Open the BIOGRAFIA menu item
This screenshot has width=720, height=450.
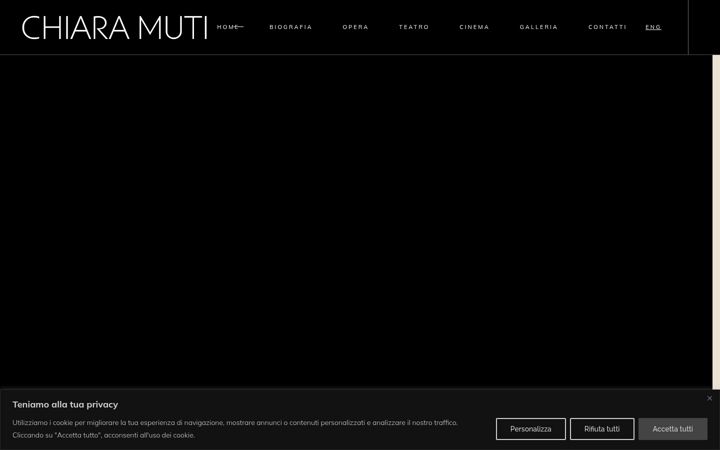pos(291,27)
